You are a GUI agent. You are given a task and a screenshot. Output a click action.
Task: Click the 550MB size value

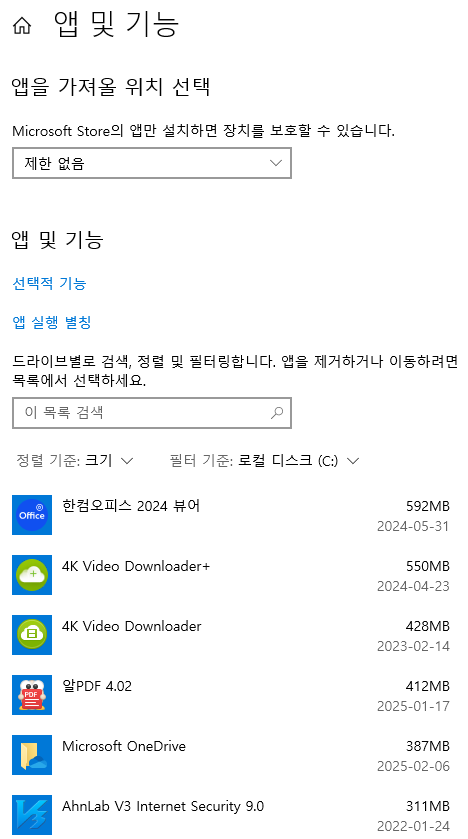(427, 566)
